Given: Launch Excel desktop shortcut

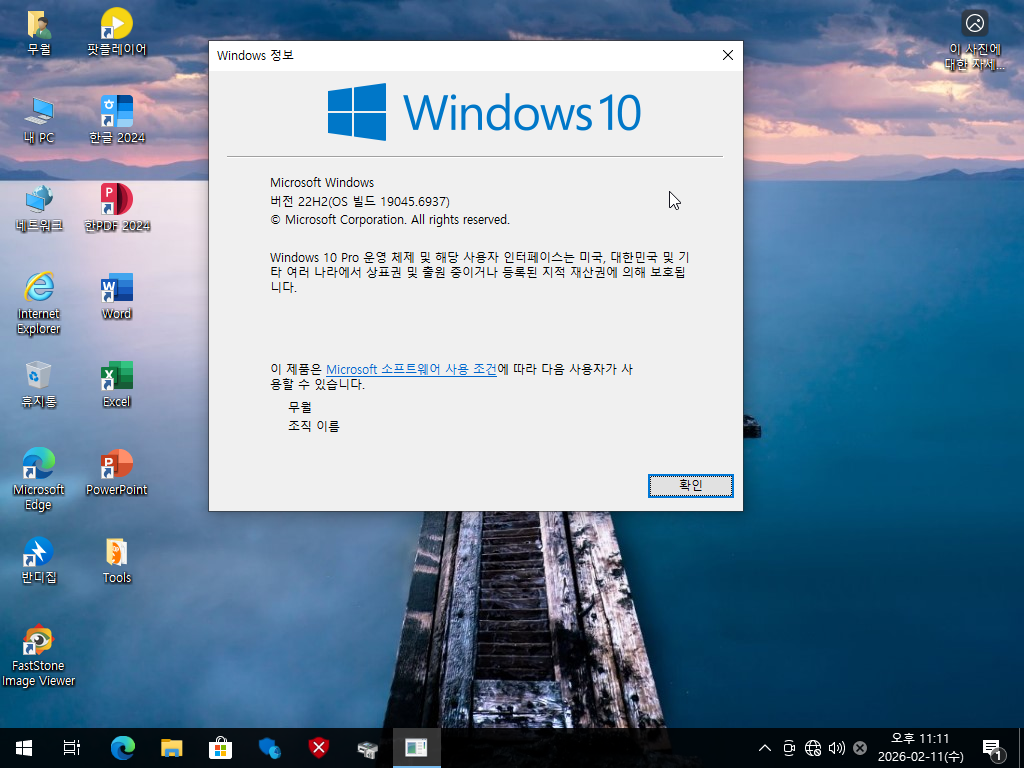Looking at the screenshot, I should pos(117,385).
